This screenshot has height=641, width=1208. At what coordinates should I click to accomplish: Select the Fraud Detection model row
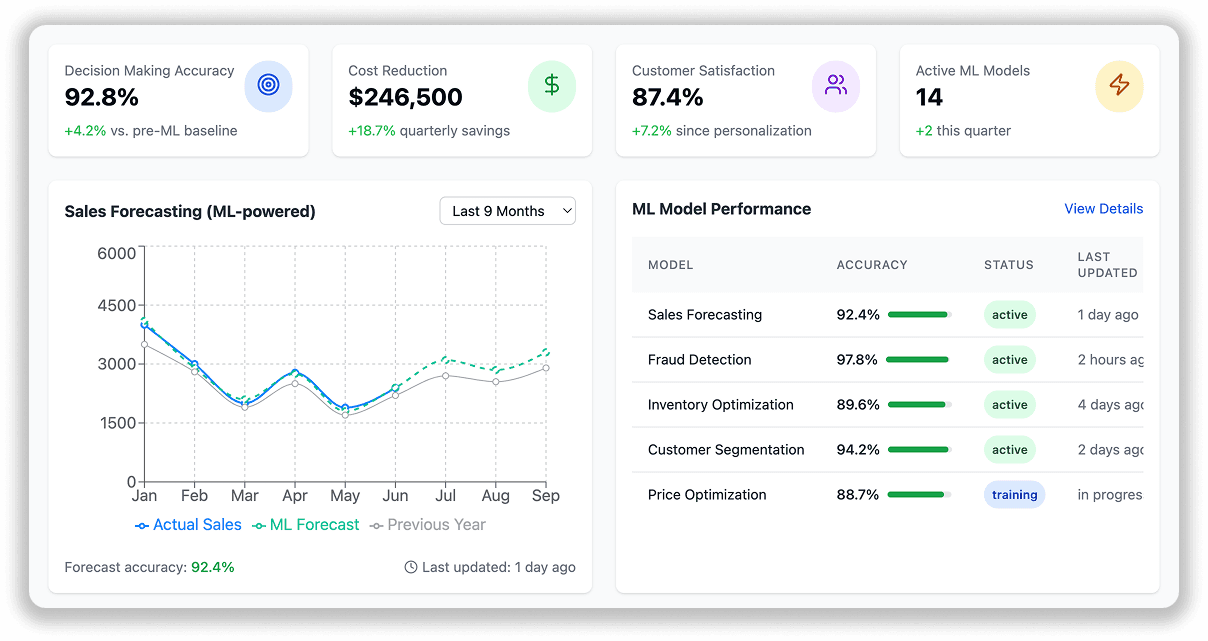(x=887, y=360)
